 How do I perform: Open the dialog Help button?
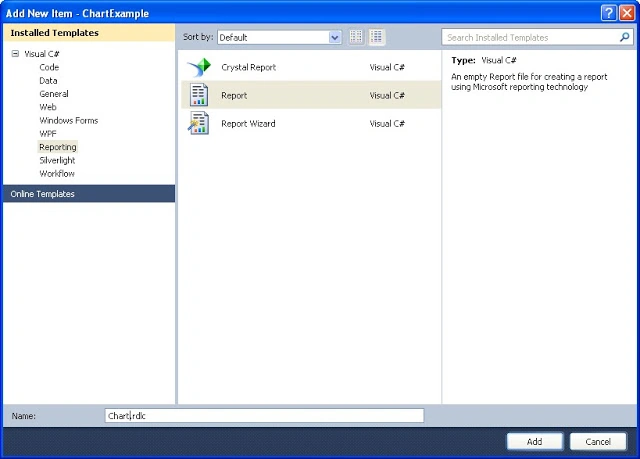tap(609, 13)
